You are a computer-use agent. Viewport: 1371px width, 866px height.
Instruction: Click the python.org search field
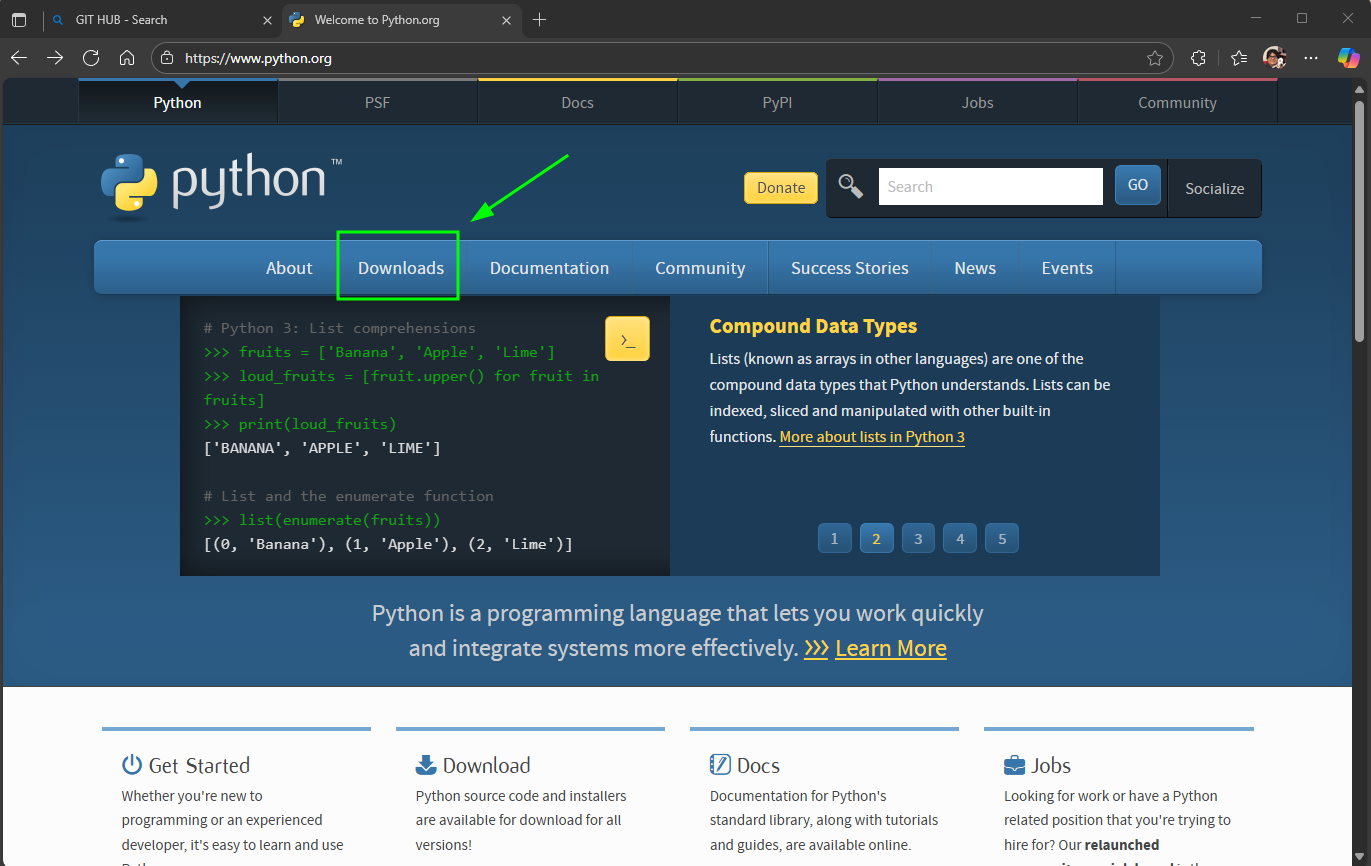[989, 187]
